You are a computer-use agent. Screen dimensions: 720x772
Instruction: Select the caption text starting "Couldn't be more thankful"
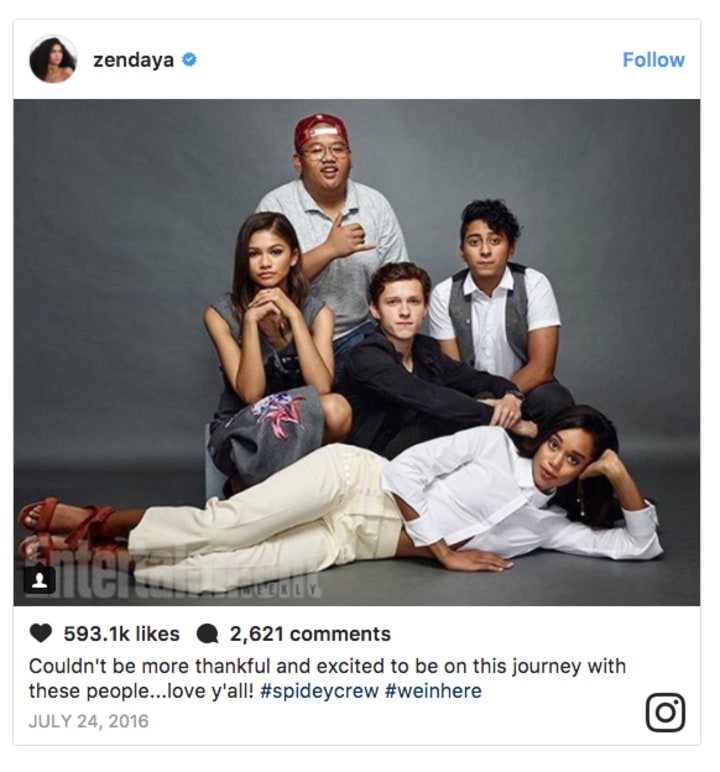(x=327, y=678)
